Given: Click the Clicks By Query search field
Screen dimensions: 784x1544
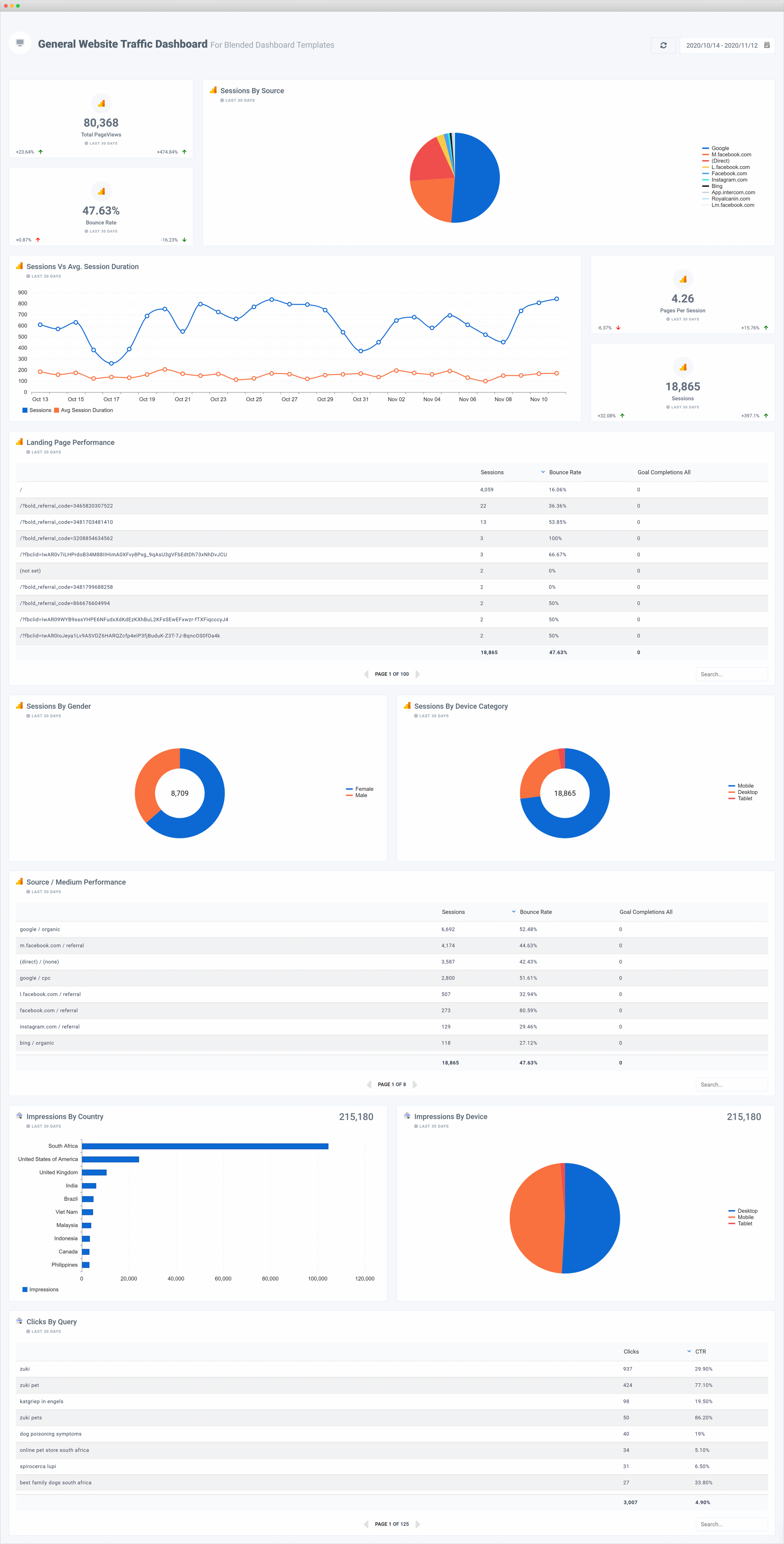Looking at the screenshot, I should (x=731, y=1524).
